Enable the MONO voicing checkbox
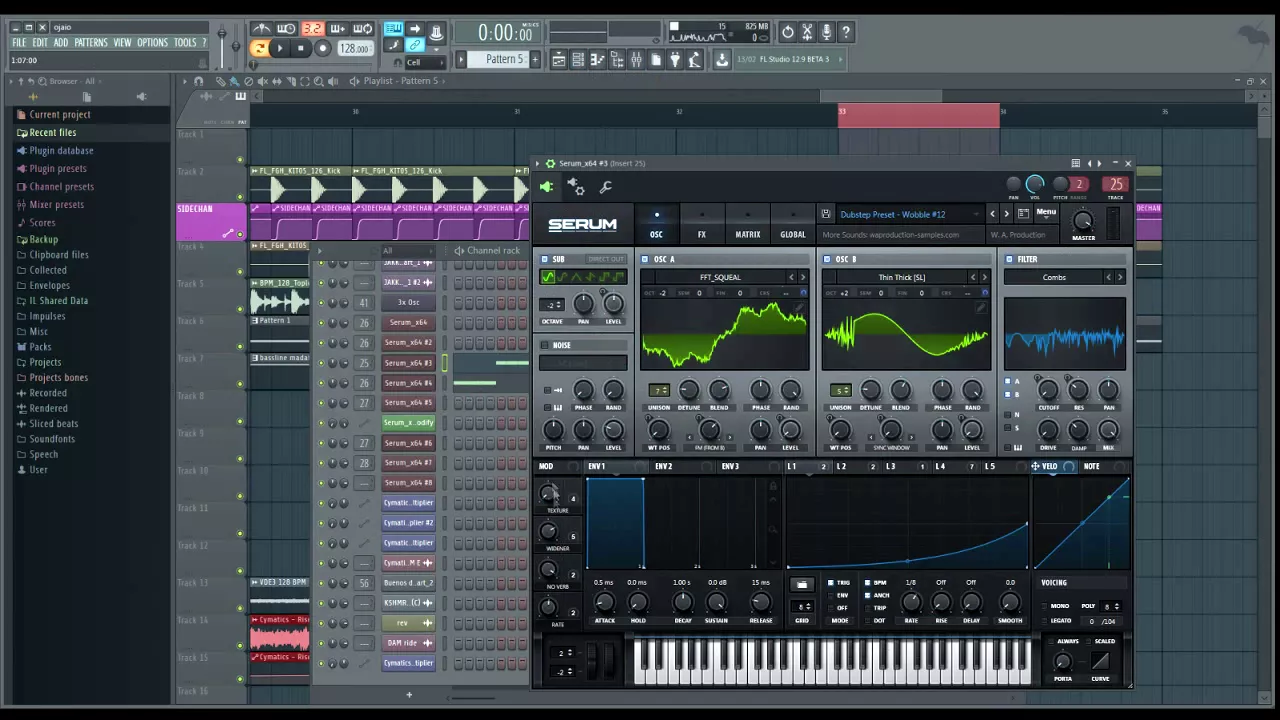Image resolution: width=1280 pixels, height=720 pixels. [1046, 606]
